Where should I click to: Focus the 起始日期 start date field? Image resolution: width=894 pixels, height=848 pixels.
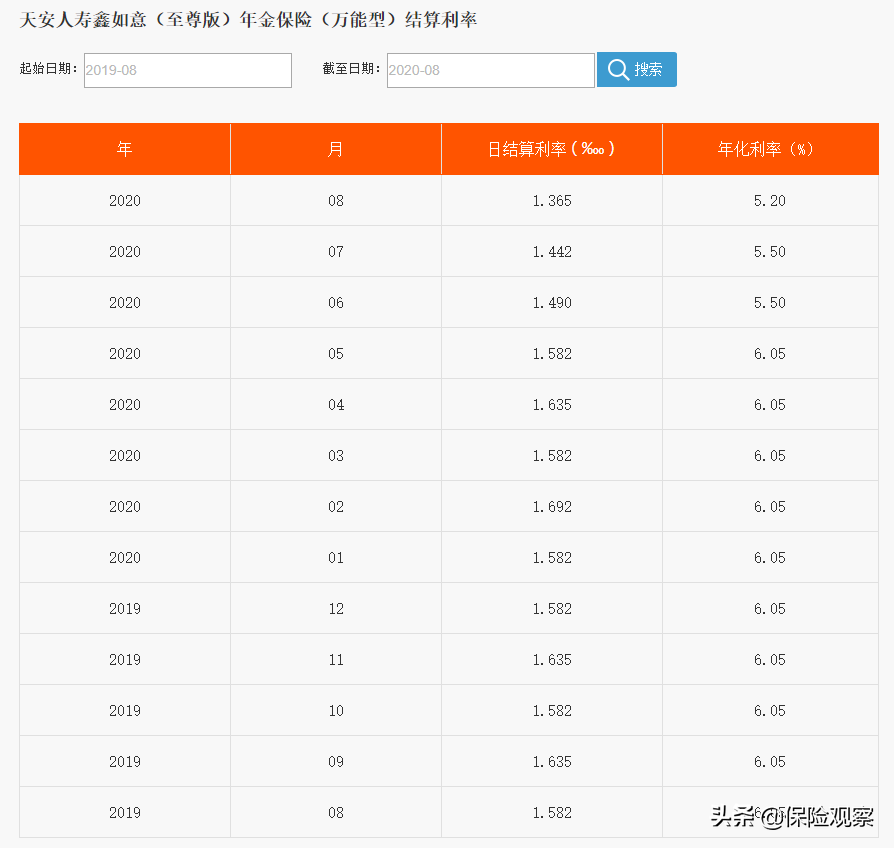(x=188, y=70)
